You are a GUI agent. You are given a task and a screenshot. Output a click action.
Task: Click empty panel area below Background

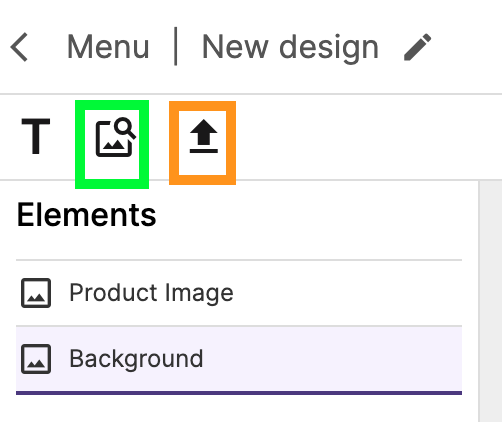click(239, 409)
